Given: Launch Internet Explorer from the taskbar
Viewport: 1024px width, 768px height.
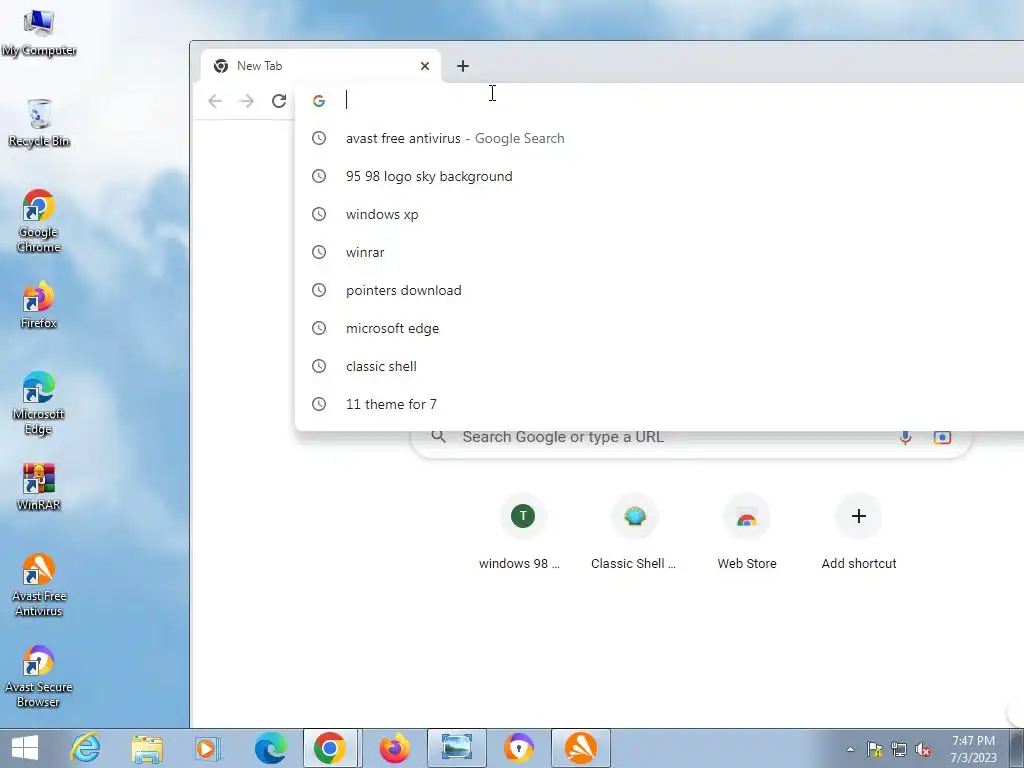Looking at the screenshot, I should tap(86, 748).
